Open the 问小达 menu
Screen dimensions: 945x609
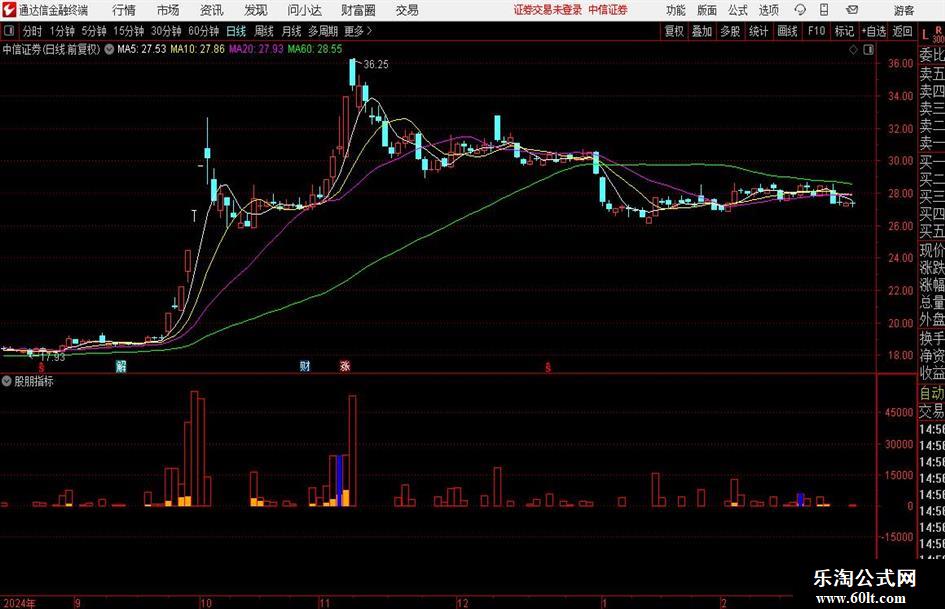point(304,10)
